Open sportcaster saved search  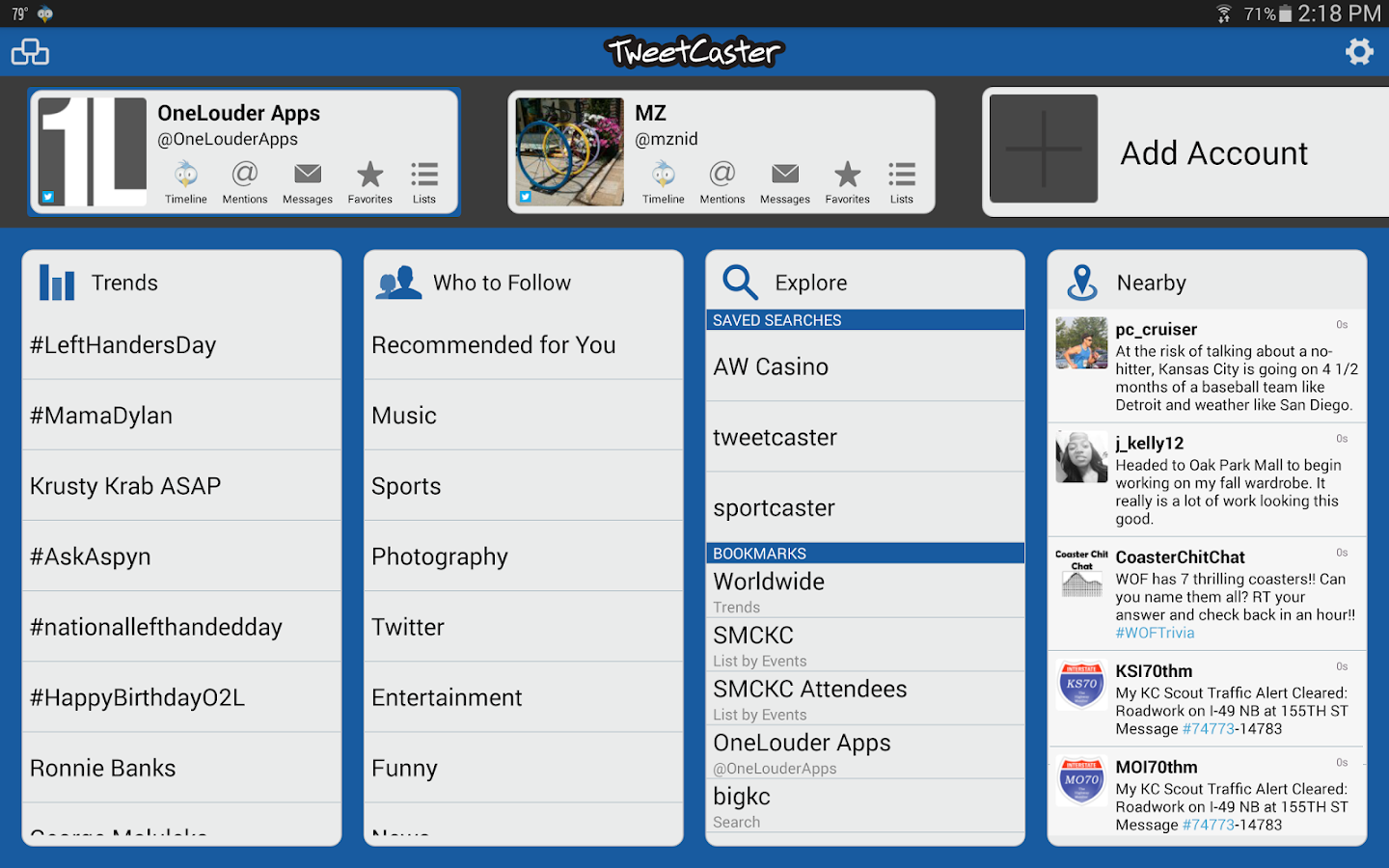[x=865, y=507]
